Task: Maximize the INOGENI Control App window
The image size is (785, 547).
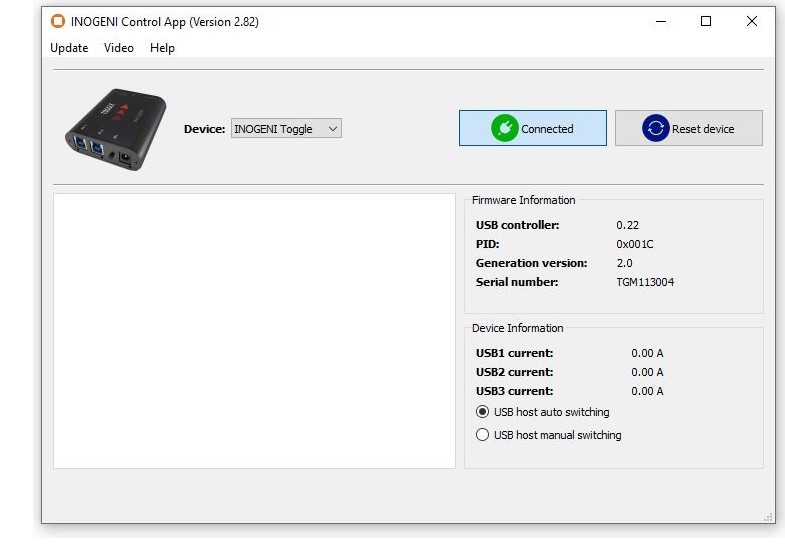Action: click(706, 21)
